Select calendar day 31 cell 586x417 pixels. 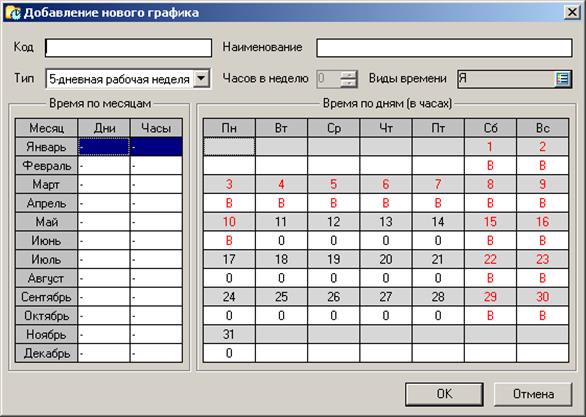point(229,334)
